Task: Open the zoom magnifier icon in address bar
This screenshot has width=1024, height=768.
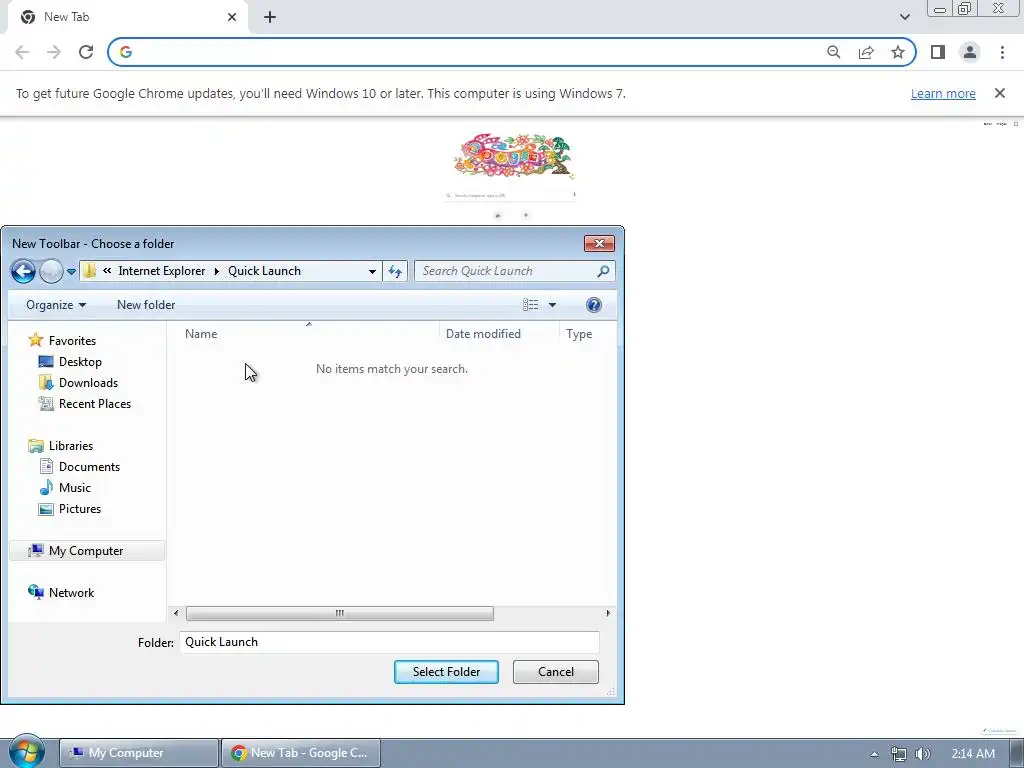Action: pyautogui.click(x=833, y=52)
